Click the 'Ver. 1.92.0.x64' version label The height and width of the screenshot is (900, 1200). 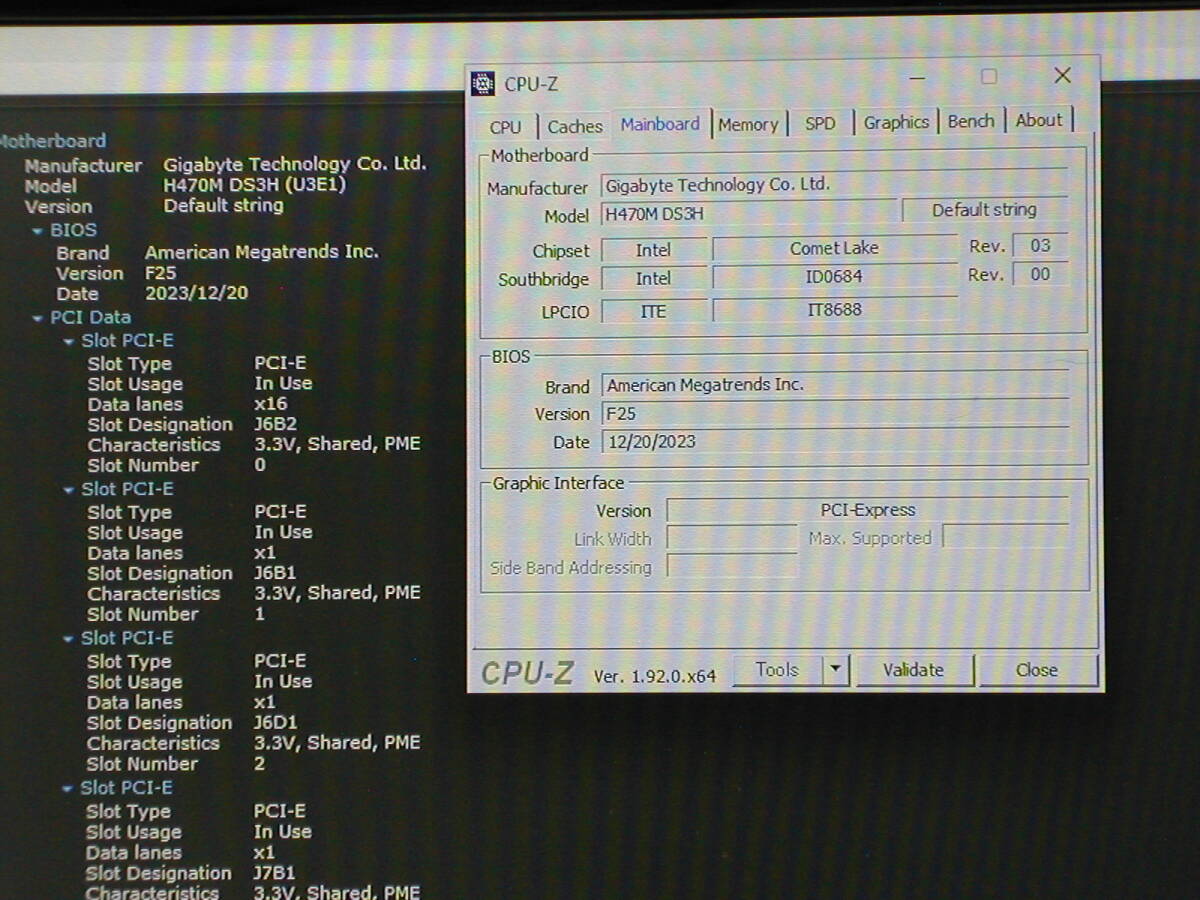(655, 676)
